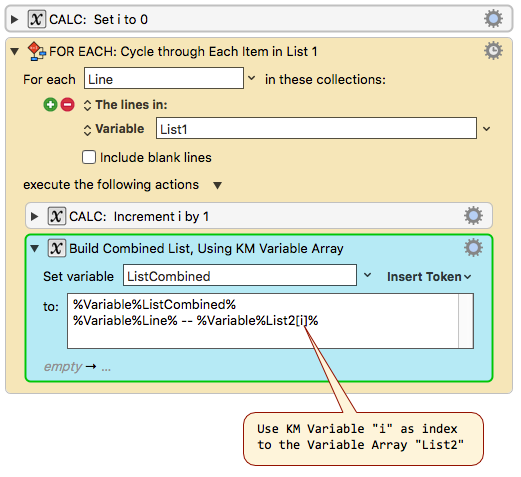Expand the CALC Increment i by 1 action
521x477 pixels.
(x=34, y=216)
